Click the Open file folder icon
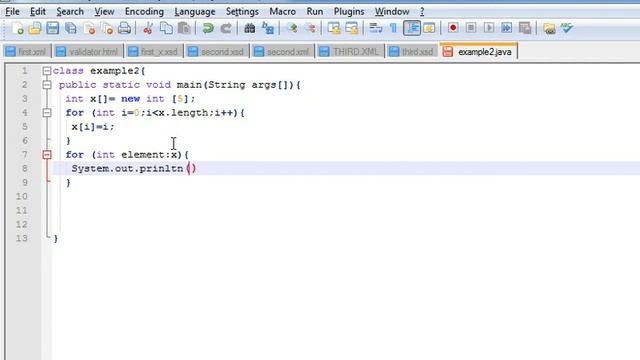The width and height of the screenshot is (640, 360). tap(35, 28)
